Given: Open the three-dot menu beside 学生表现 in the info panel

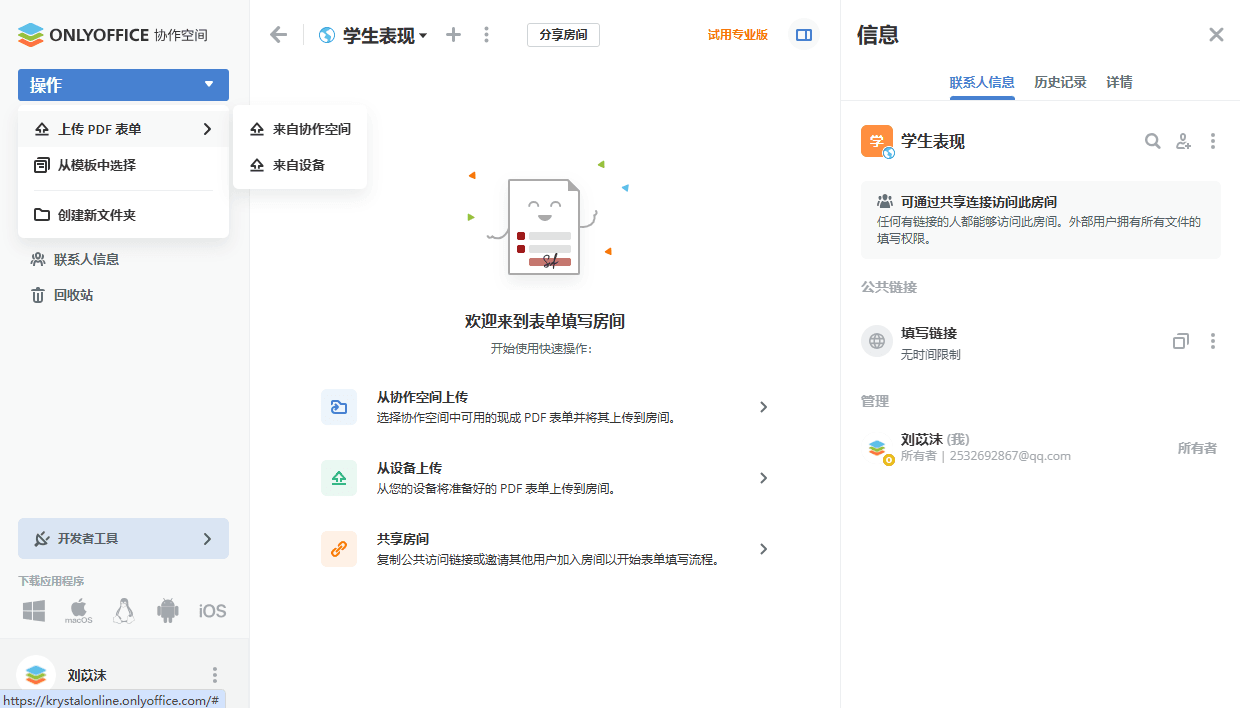Looking at the screenshot, I should click(x=1213, y=142).
